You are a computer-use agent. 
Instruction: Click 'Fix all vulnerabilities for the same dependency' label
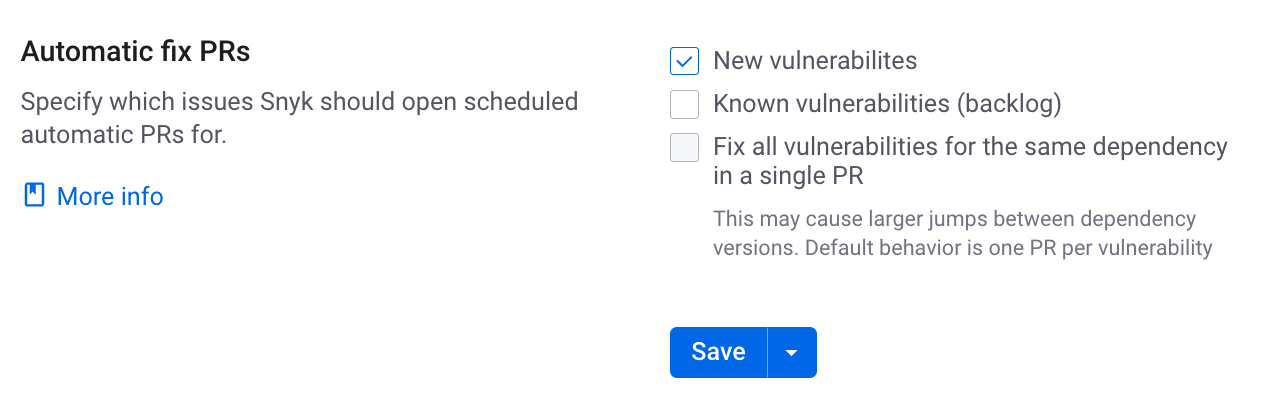click(970, 147)
